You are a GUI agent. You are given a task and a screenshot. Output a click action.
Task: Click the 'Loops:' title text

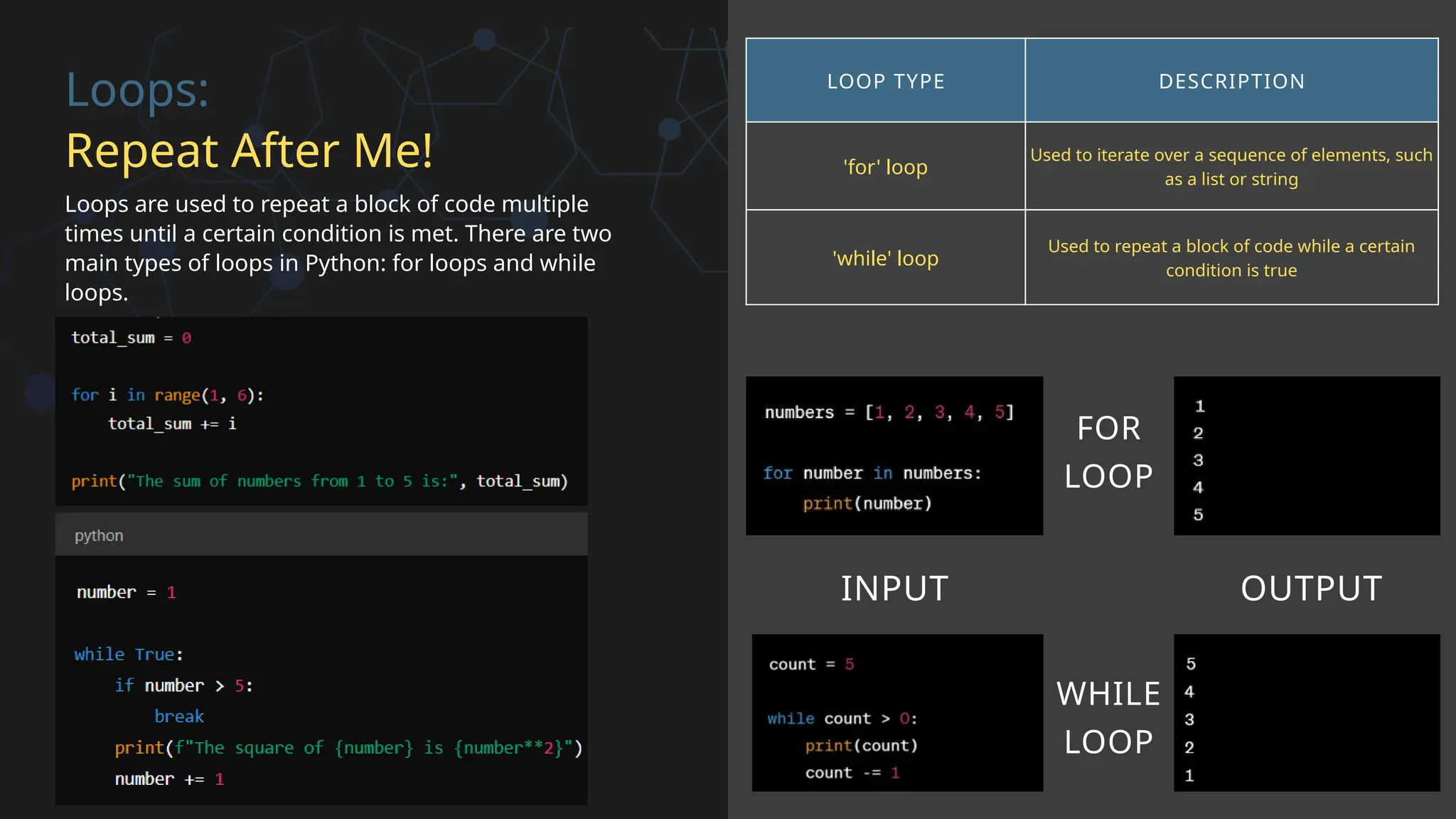tap(137, 90)
